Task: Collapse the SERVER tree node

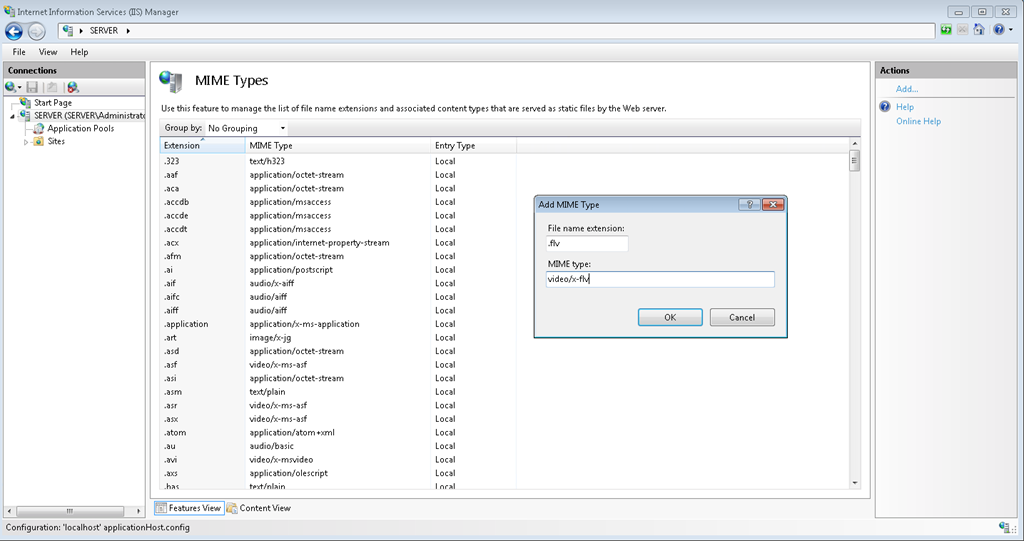Action: point(12,116)
